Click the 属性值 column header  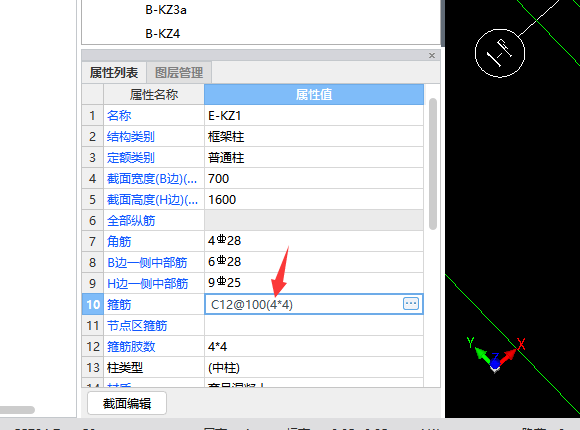tap(314, 95)
